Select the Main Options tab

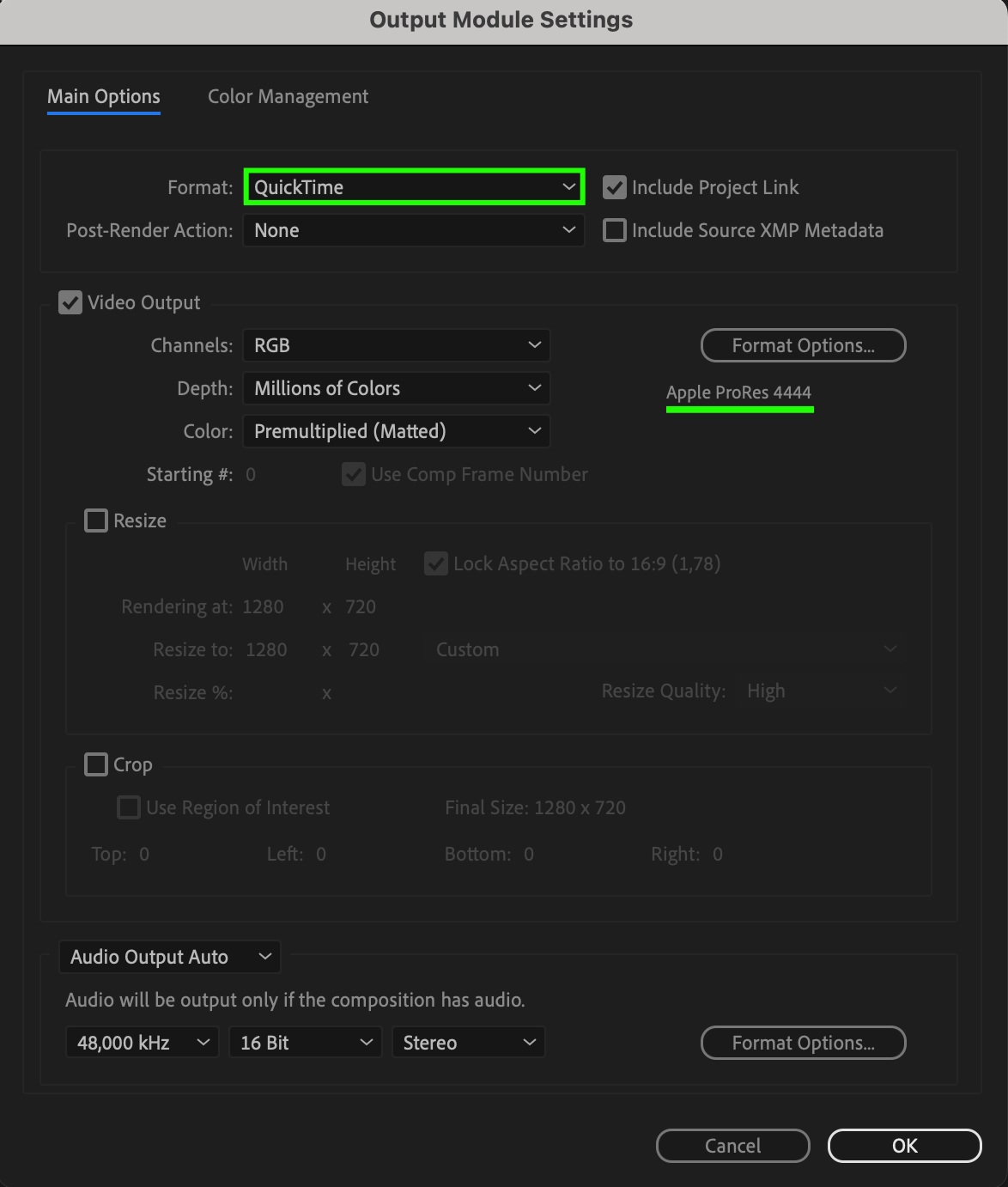tap(104, 96)
